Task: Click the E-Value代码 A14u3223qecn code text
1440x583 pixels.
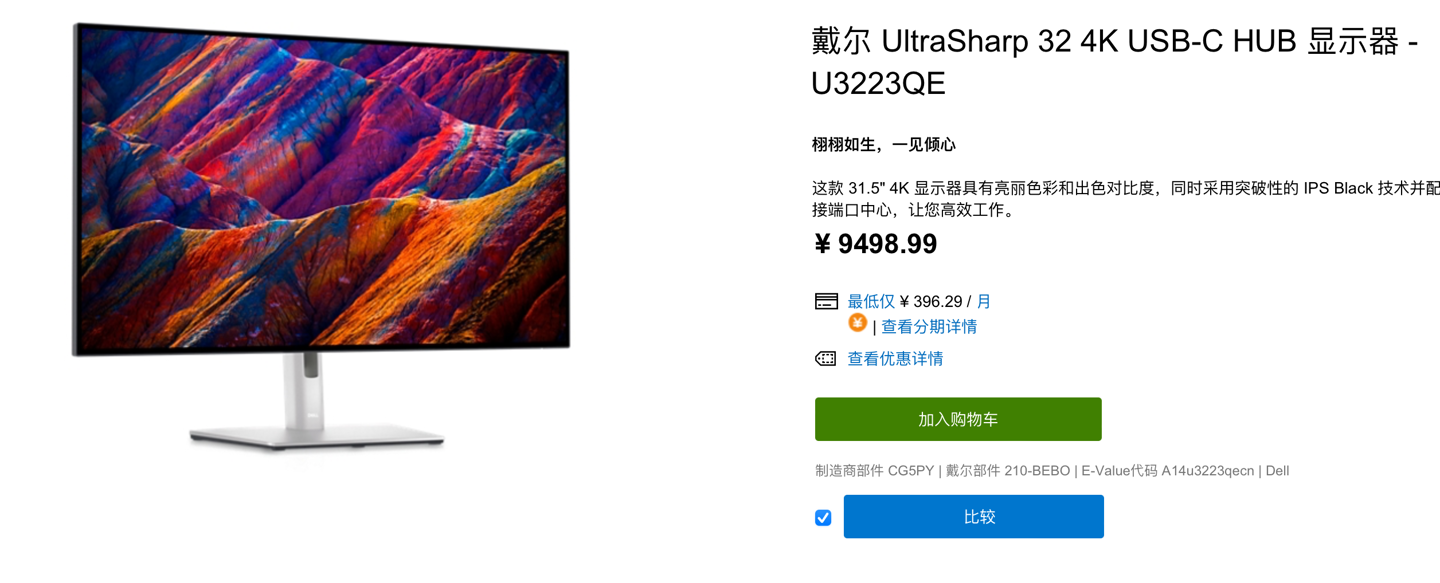Action: (x=1167, y=471)
